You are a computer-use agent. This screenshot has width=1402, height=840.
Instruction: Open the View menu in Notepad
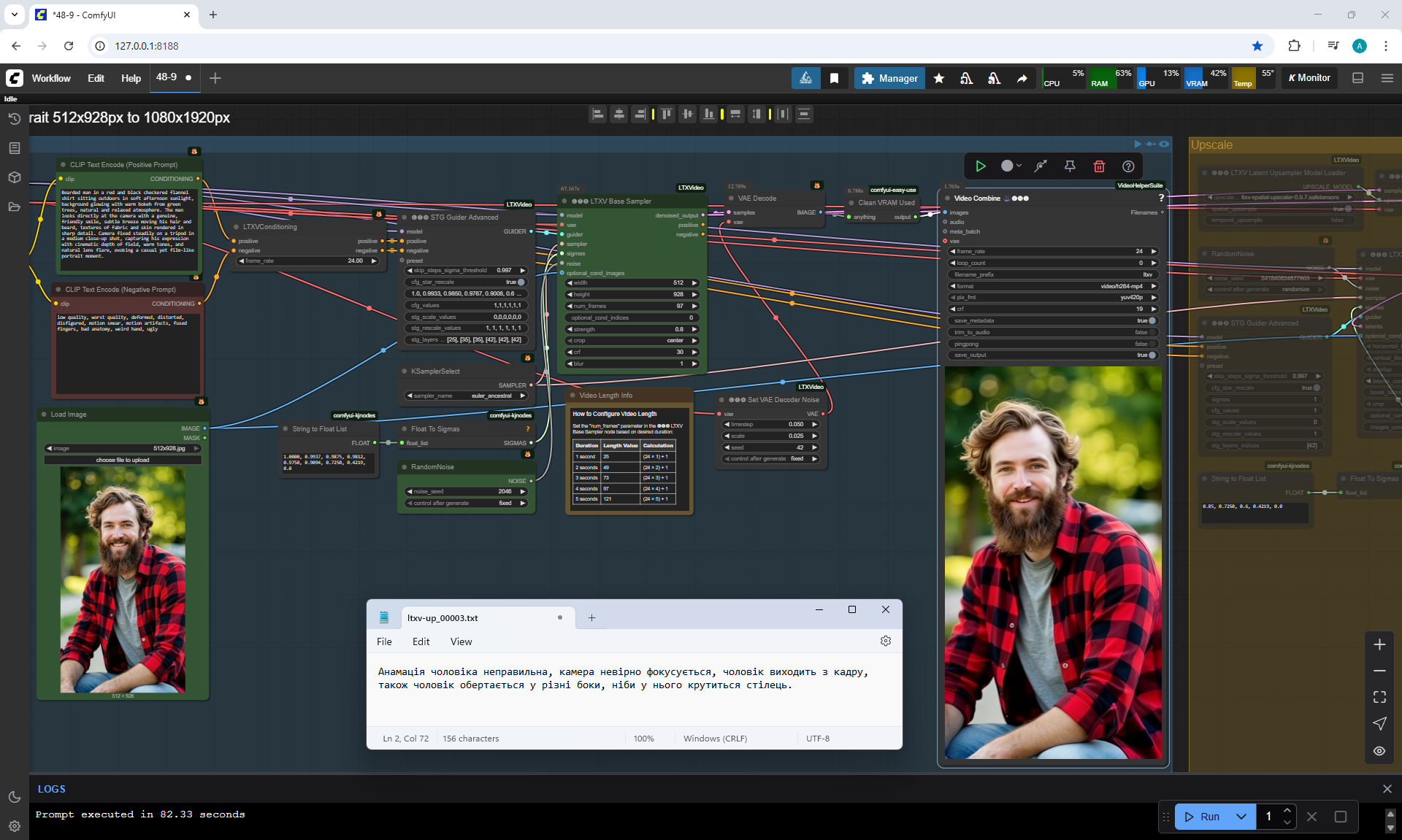[461, 641]
